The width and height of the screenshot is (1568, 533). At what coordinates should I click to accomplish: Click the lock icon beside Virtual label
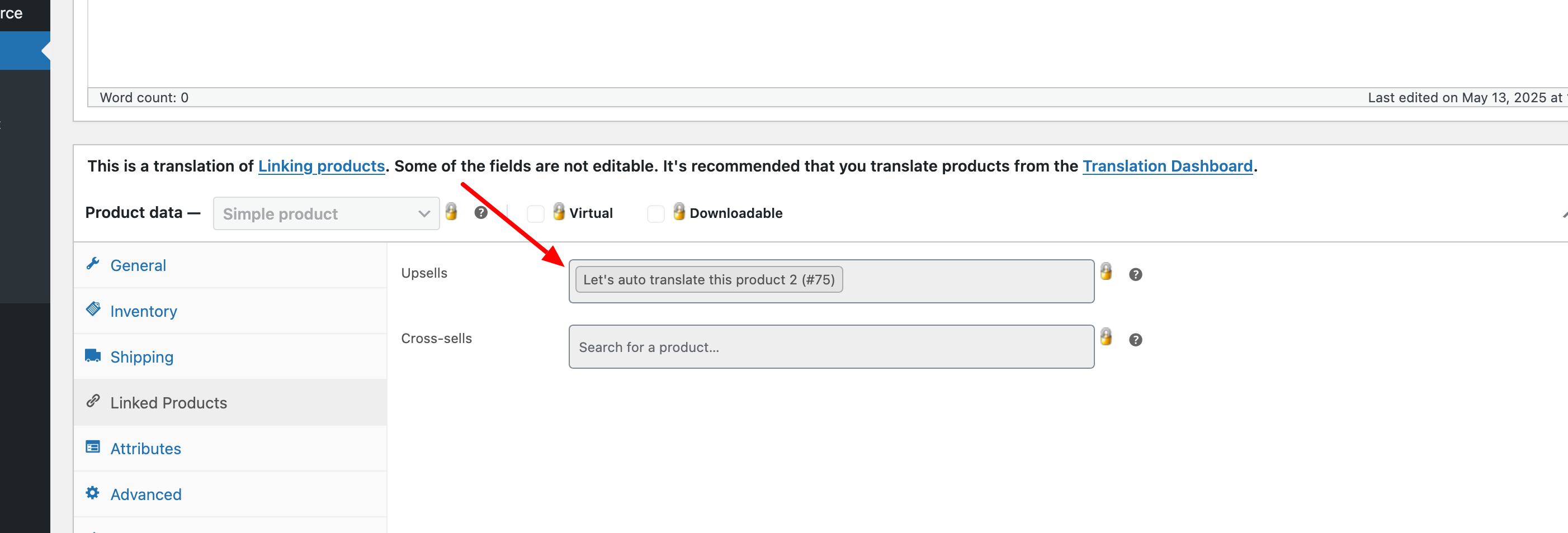559,211
